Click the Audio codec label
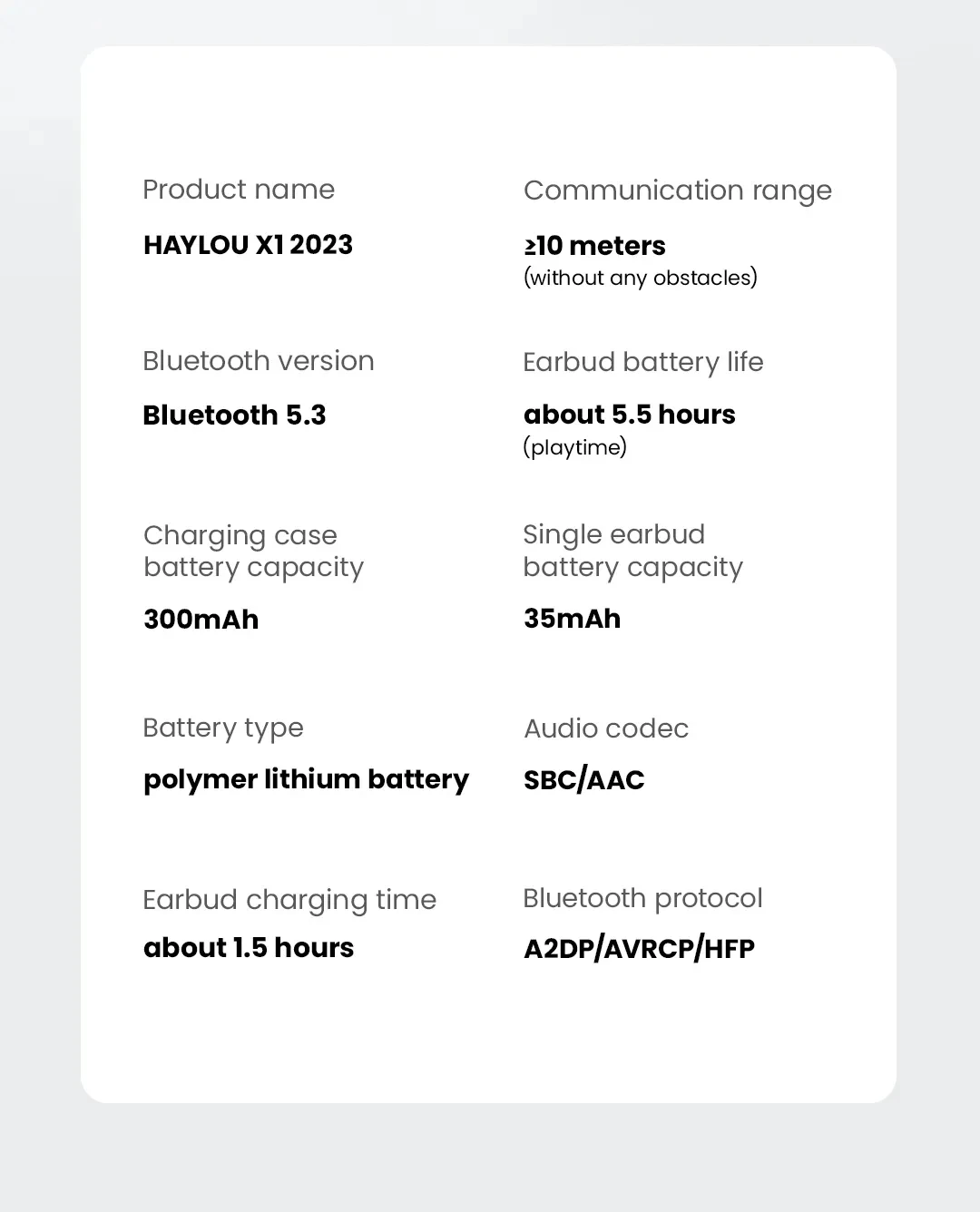This screenshot has width=980, height=1212. click(x=605, y=728)
